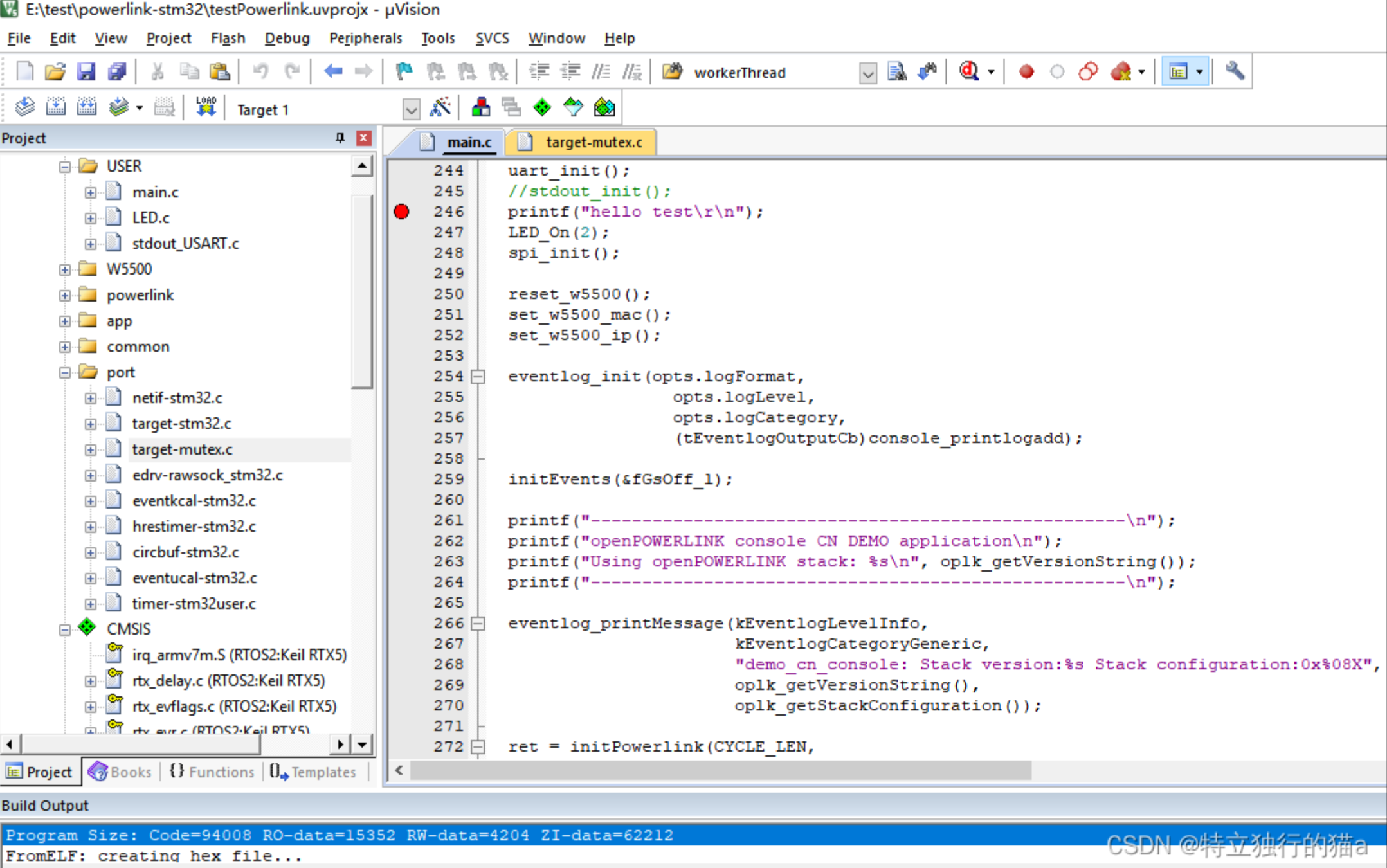
Task: Start debug session magnifier icon
Action: (969, 71)
